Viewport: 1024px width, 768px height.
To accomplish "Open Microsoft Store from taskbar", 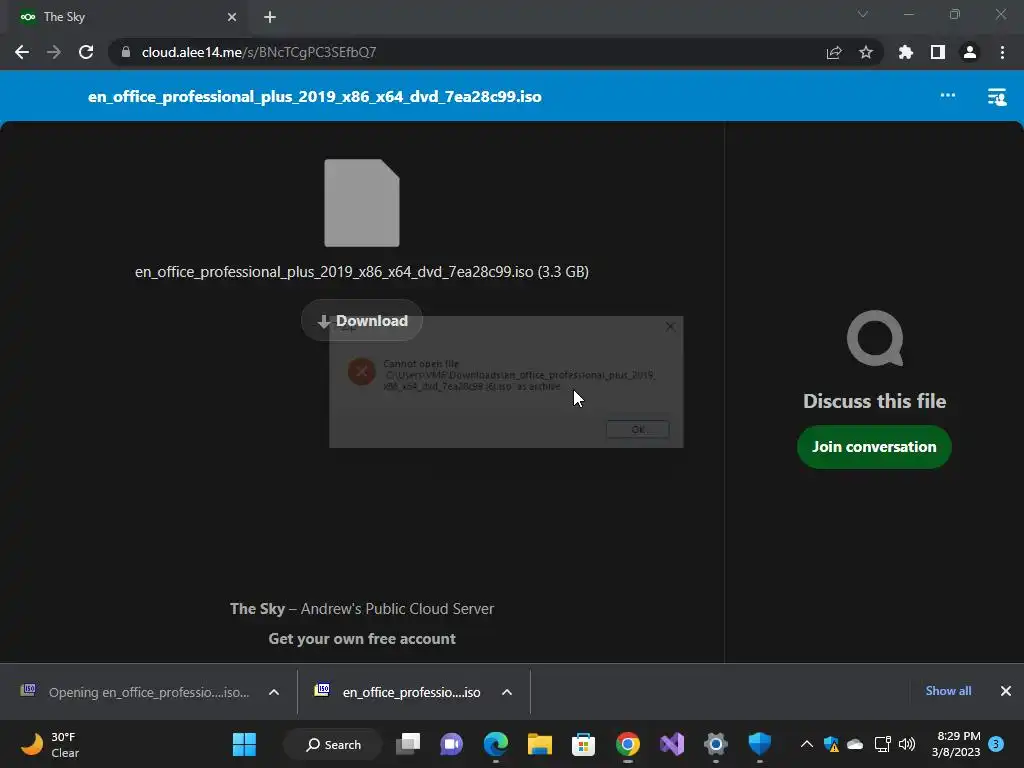I will coord(583,744).
